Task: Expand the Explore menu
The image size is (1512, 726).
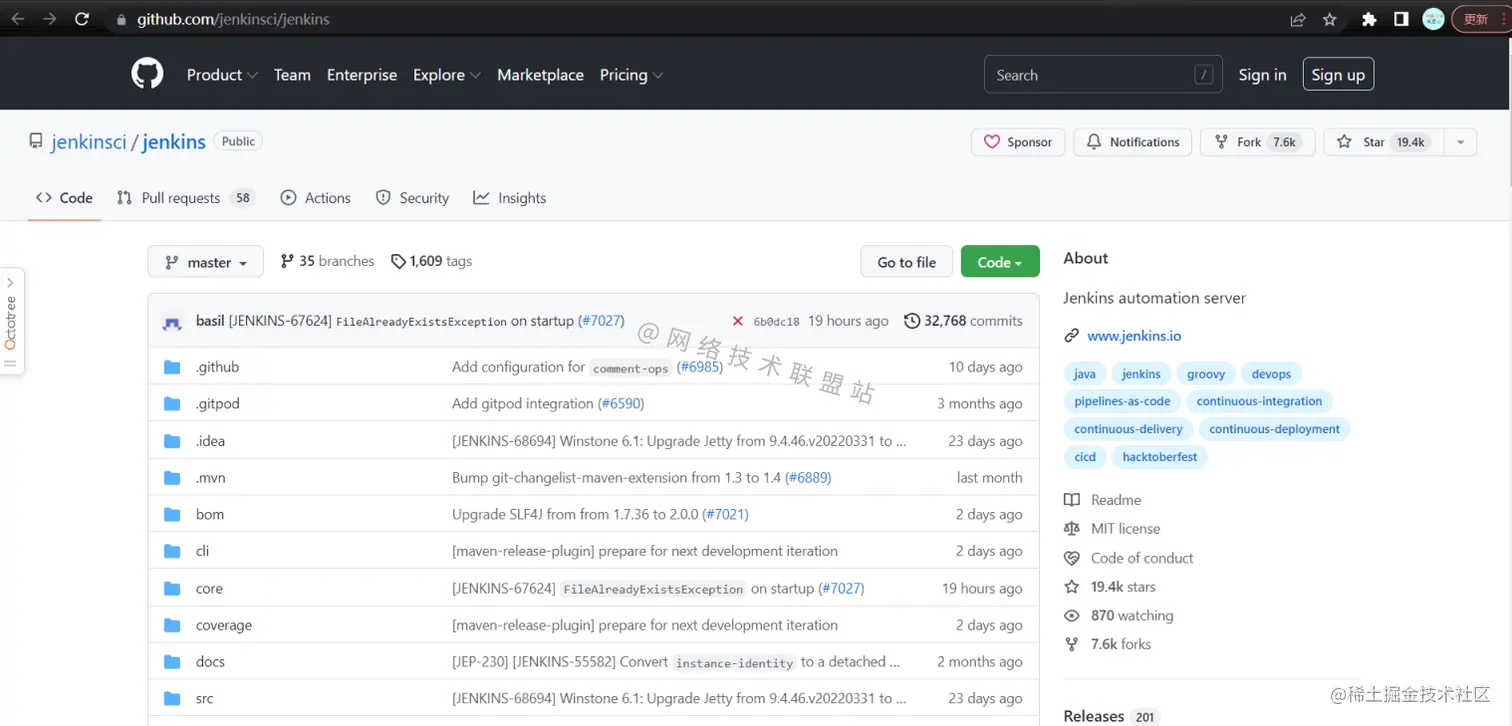Action: 447,75
